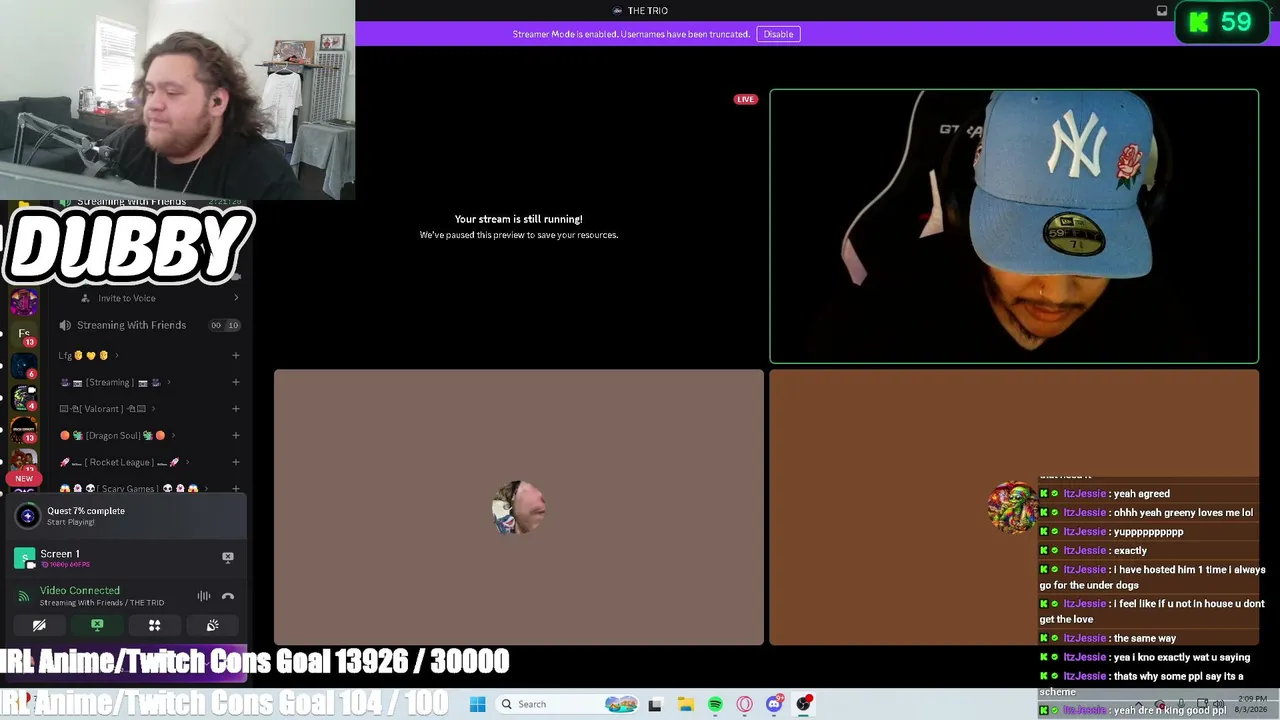Screen dimensions: 1280x720
Task: Disable Streamer Mode from the purple banner
Action: [778, 34]
